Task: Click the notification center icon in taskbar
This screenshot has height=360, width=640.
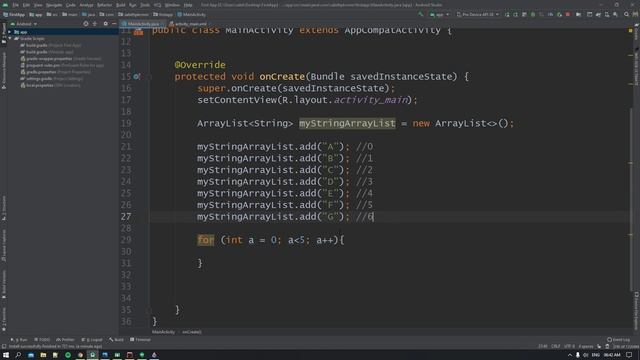Action: click(x=629, y=355)
